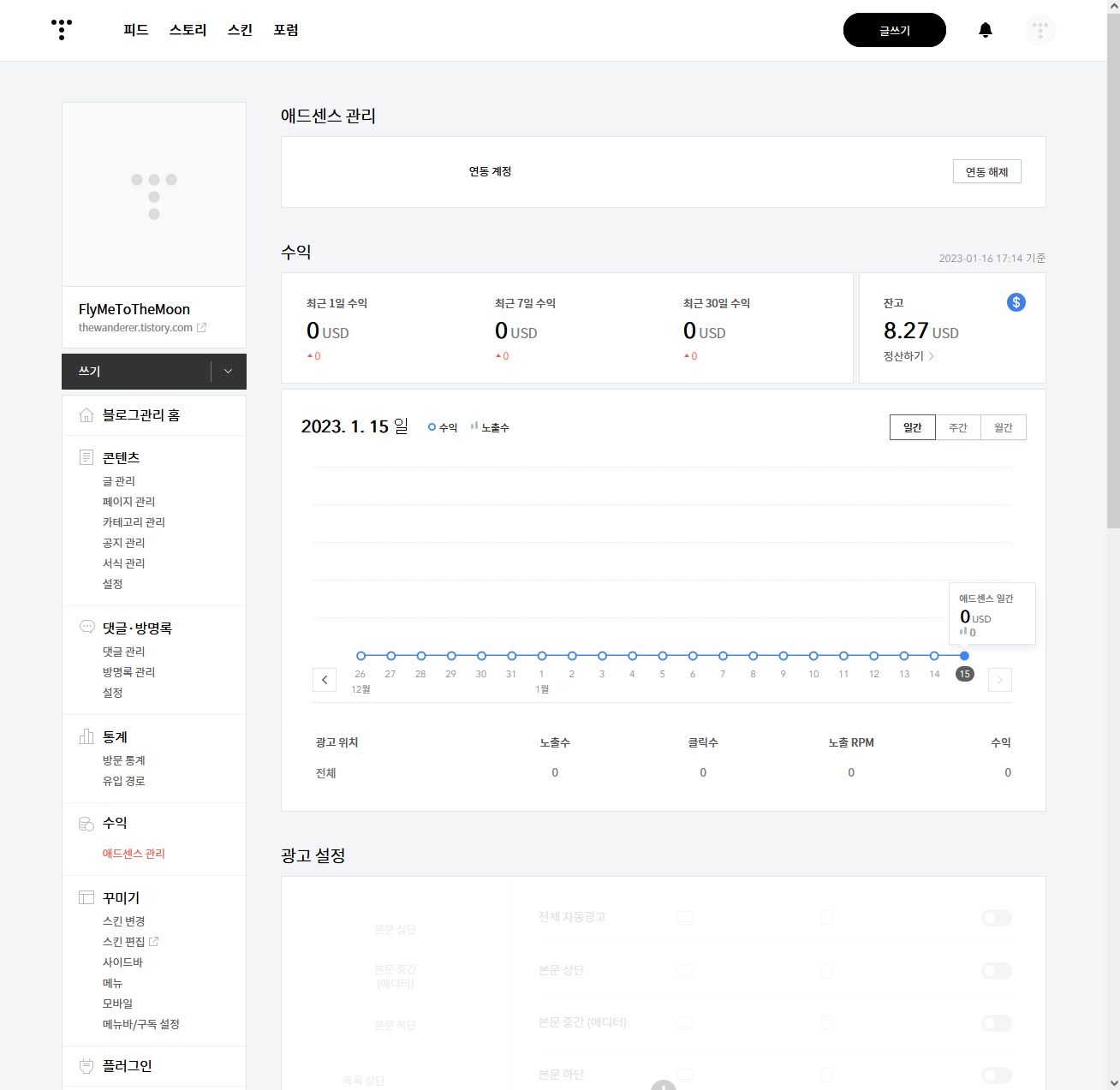Expand the 쓰기 dropdown arrow
Image resolution: width=1120 pixels, height=1090 pixels.
[x=228, y=372]
